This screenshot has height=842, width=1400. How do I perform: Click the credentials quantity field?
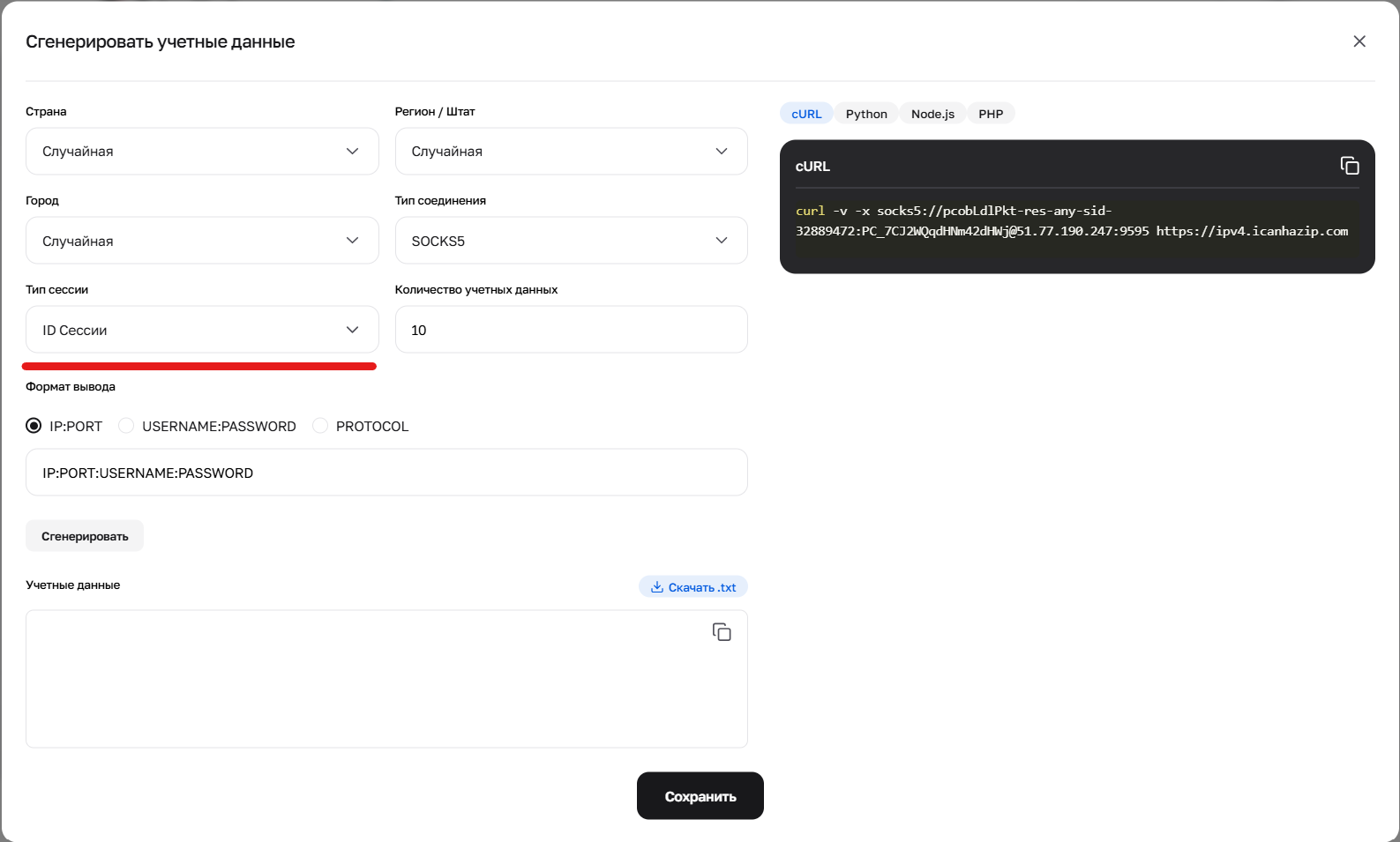[x=571, y=330]
